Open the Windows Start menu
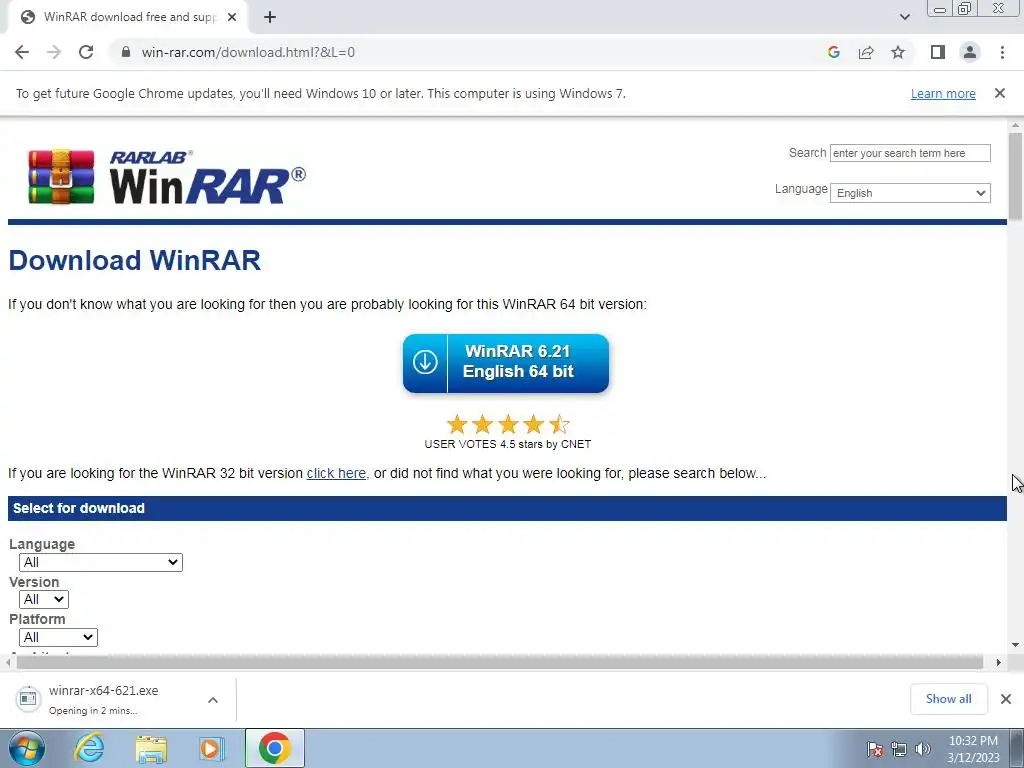The width and height of the screenshot is (1024, 768). (26, 748)
